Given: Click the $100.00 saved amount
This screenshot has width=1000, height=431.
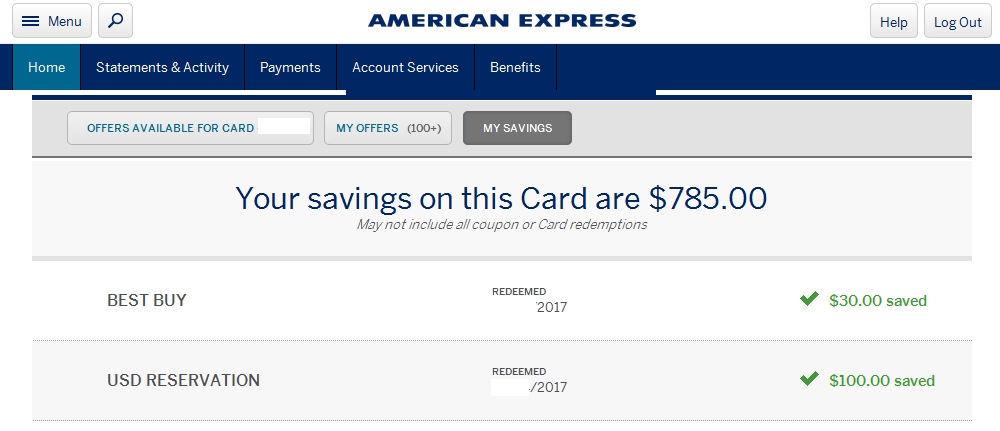Looking at the screenshot, I should click(882, 380).
